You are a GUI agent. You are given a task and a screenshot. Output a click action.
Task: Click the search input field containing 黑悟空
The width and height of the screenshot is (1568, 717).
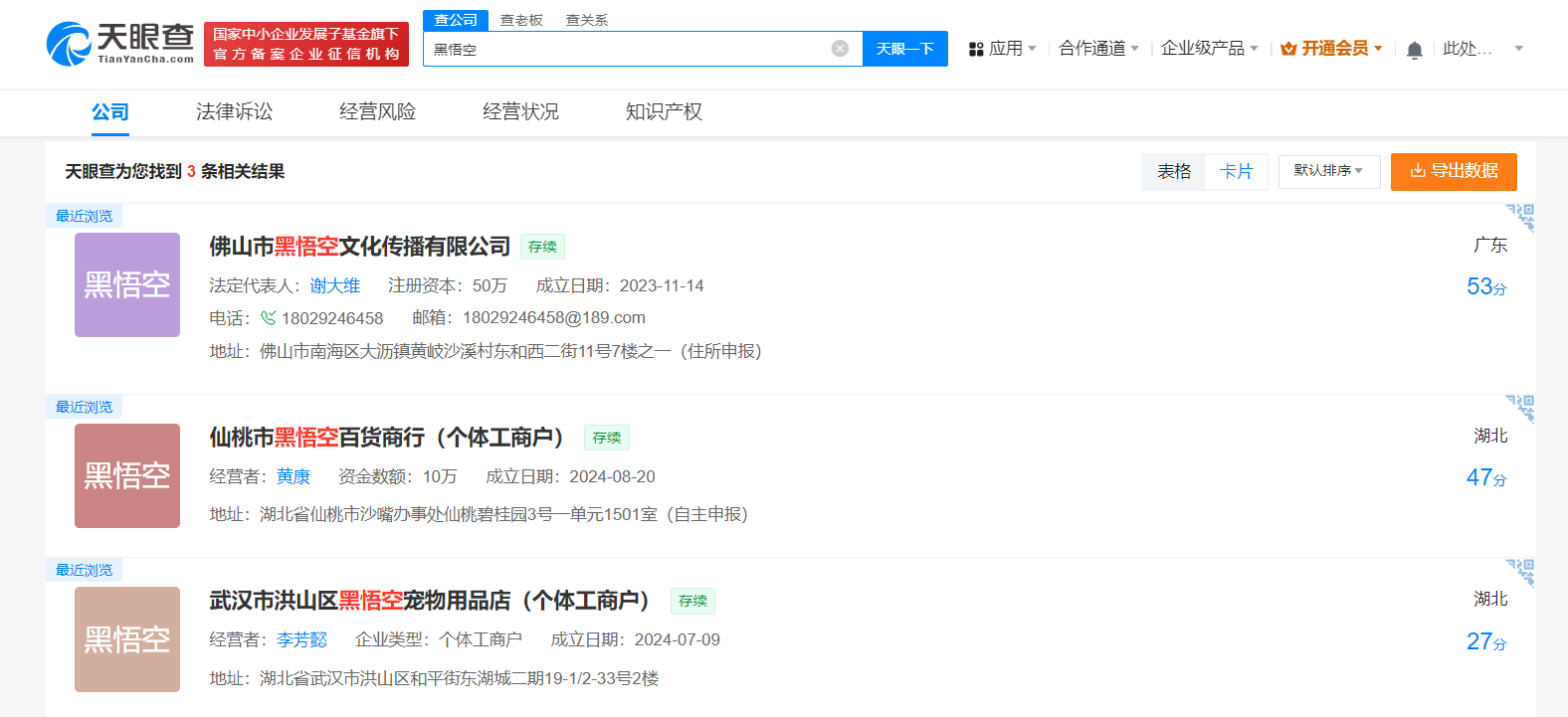[x=627, y=49]
